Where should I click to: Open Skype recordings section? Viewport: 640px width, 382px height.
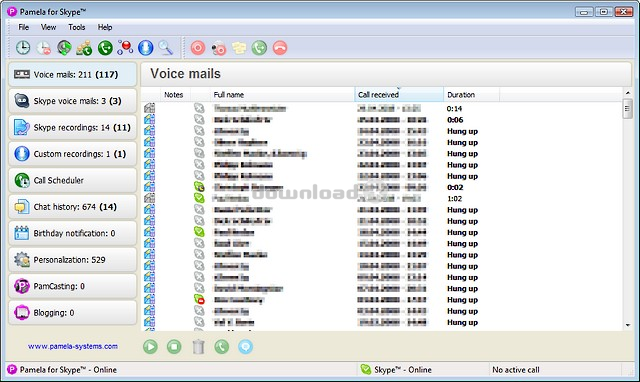pos(73,127)
